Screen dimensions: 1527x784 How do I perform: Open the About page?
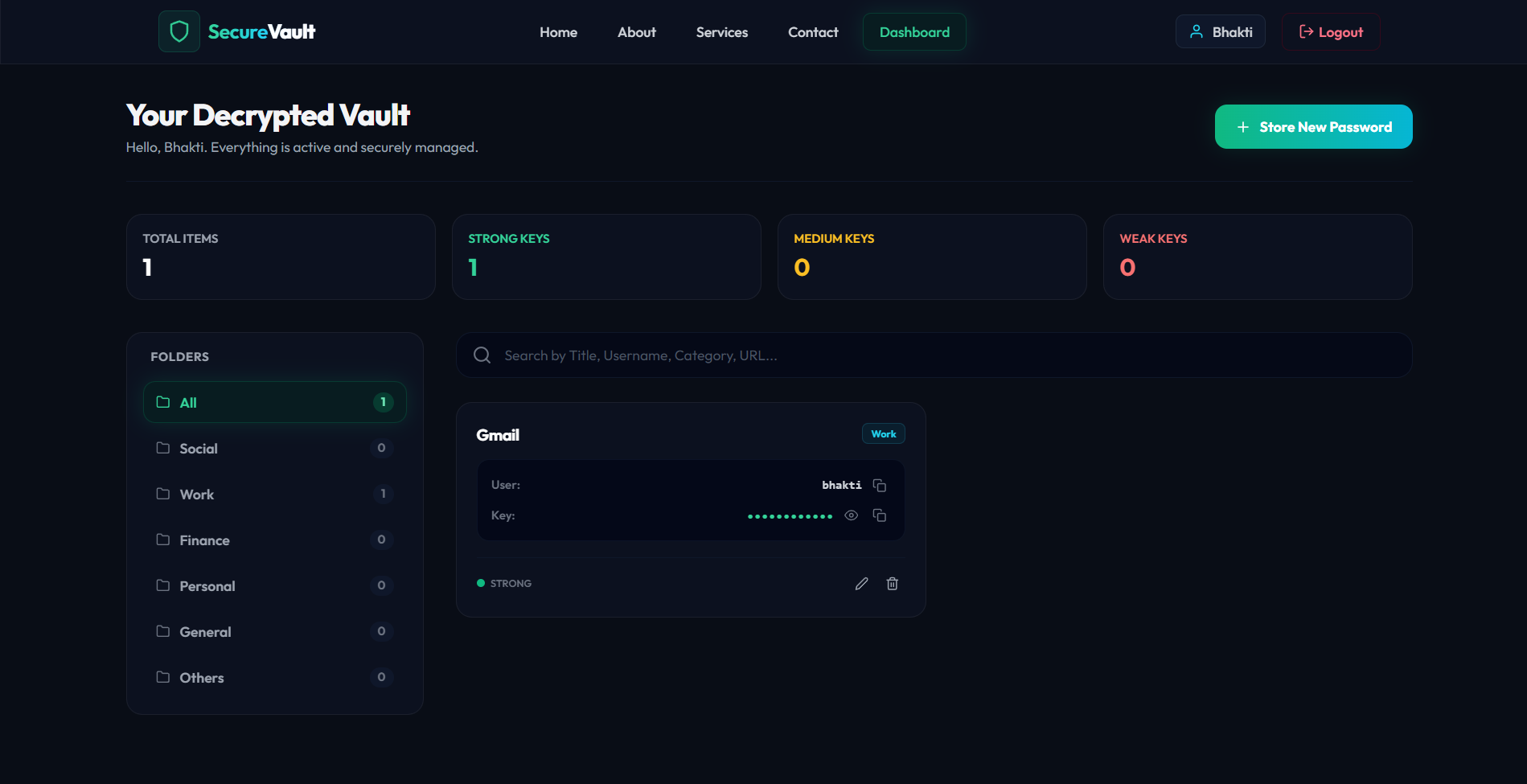637,32
